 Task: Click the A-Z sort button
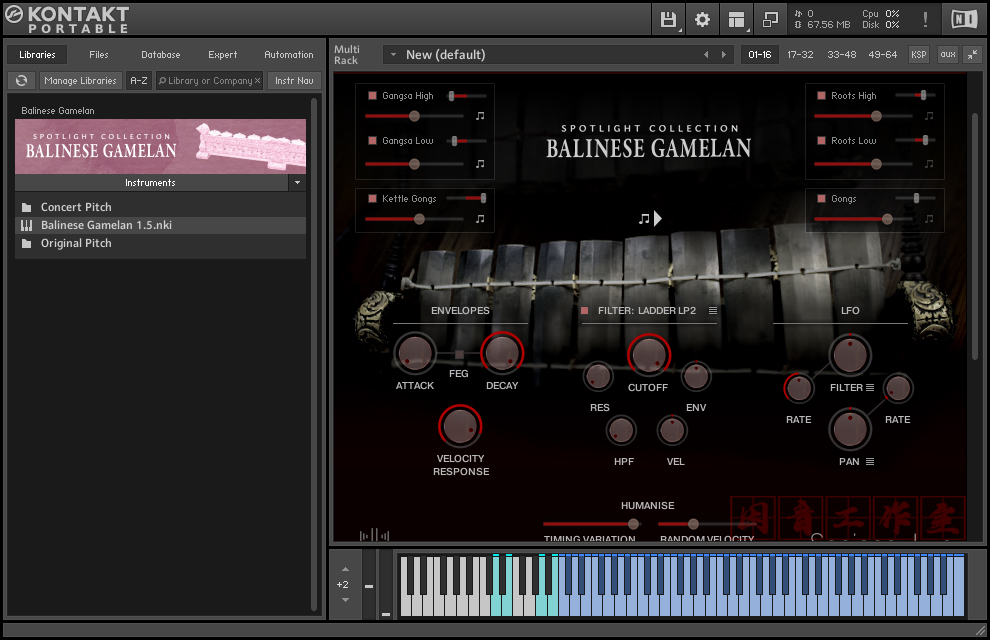point(139,81)
